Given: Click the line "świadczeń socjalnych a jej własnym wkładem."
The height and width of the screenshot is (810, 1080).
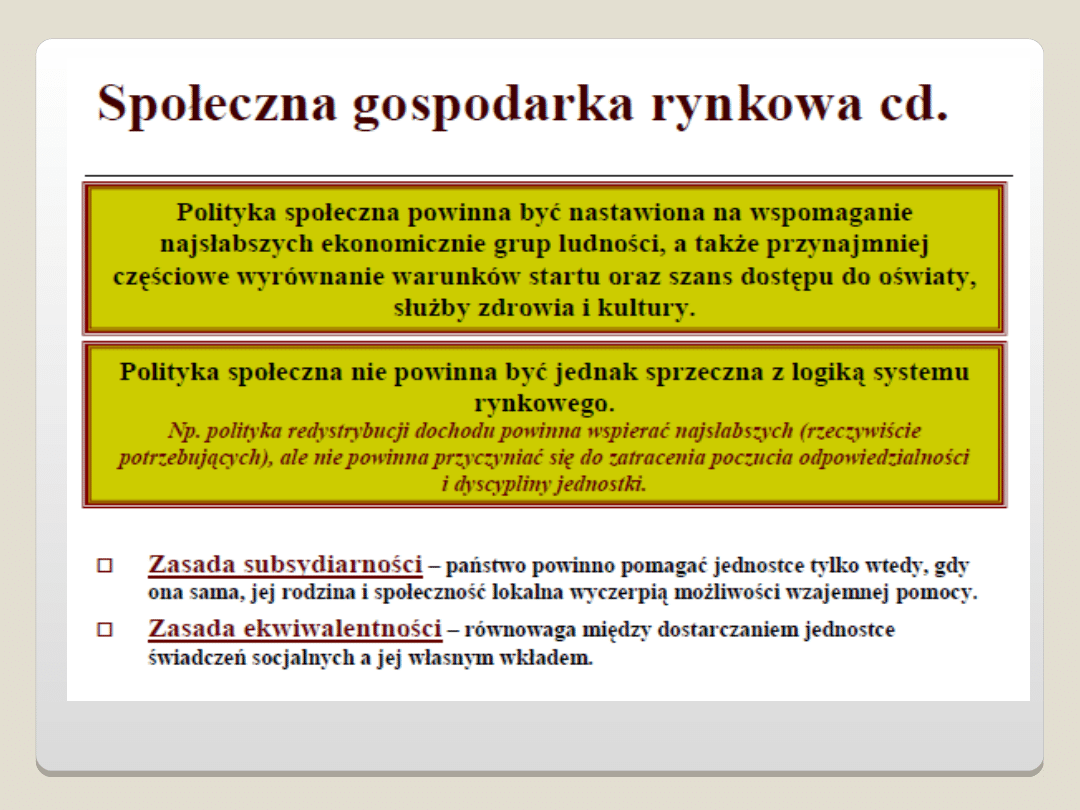Looking at the screenshot, I should pyautogui.click(x=371, y=660).
